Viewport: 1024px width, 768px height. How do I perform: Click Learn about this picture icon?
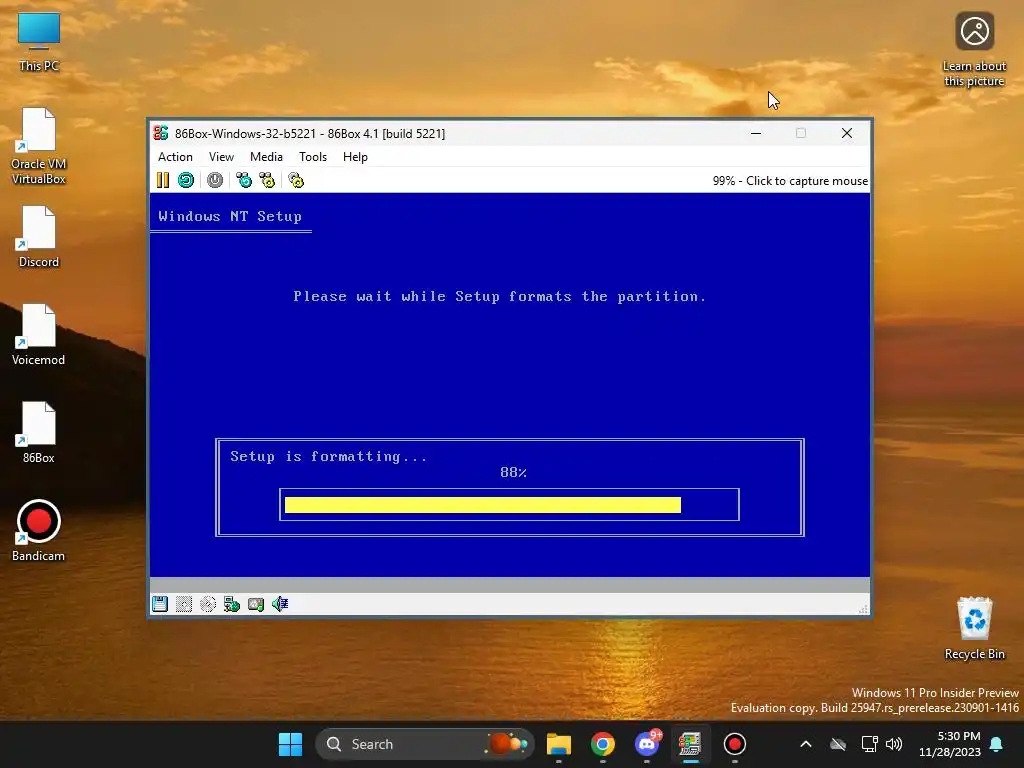click(974, 50)
